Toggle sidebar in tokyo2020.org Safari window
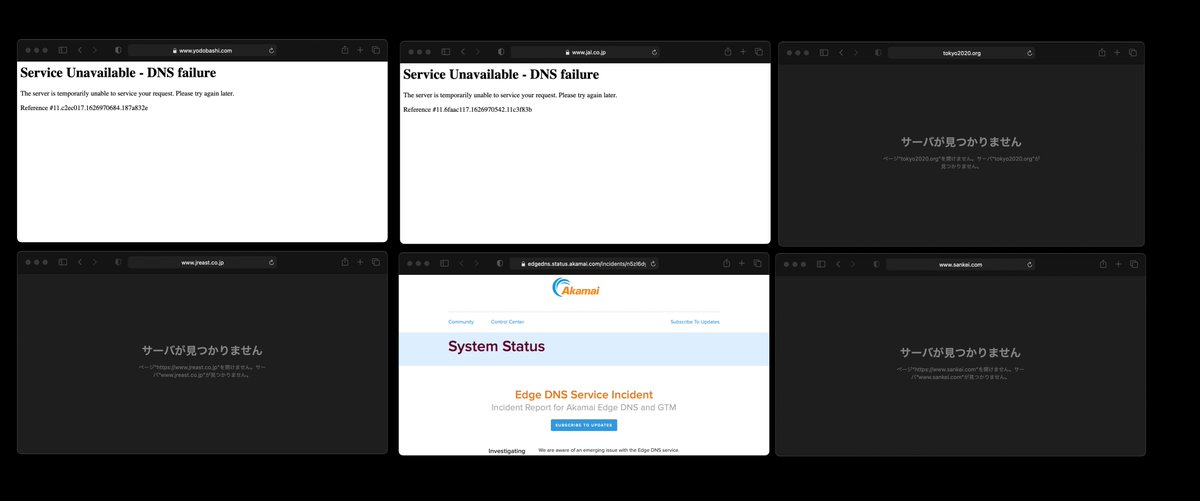The width and height of the screenshot is (1200, 501). tap(823, 52)
